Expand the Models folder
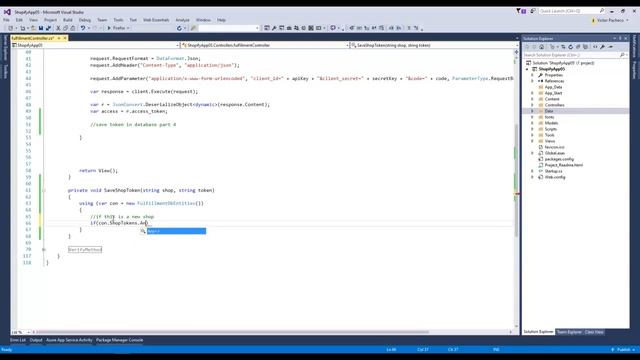The width and height of the screenshot is (640, 360). [x=532, y=123]
